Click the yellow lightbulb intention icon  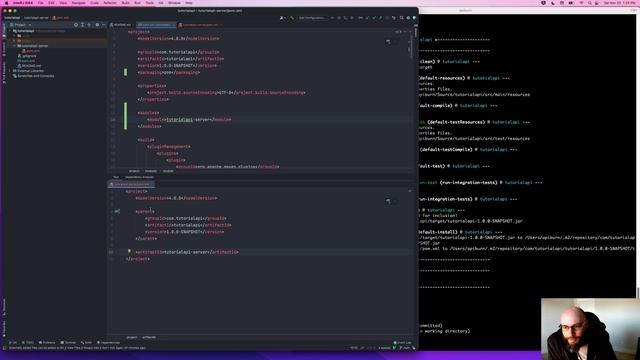[x=129, y=252]
